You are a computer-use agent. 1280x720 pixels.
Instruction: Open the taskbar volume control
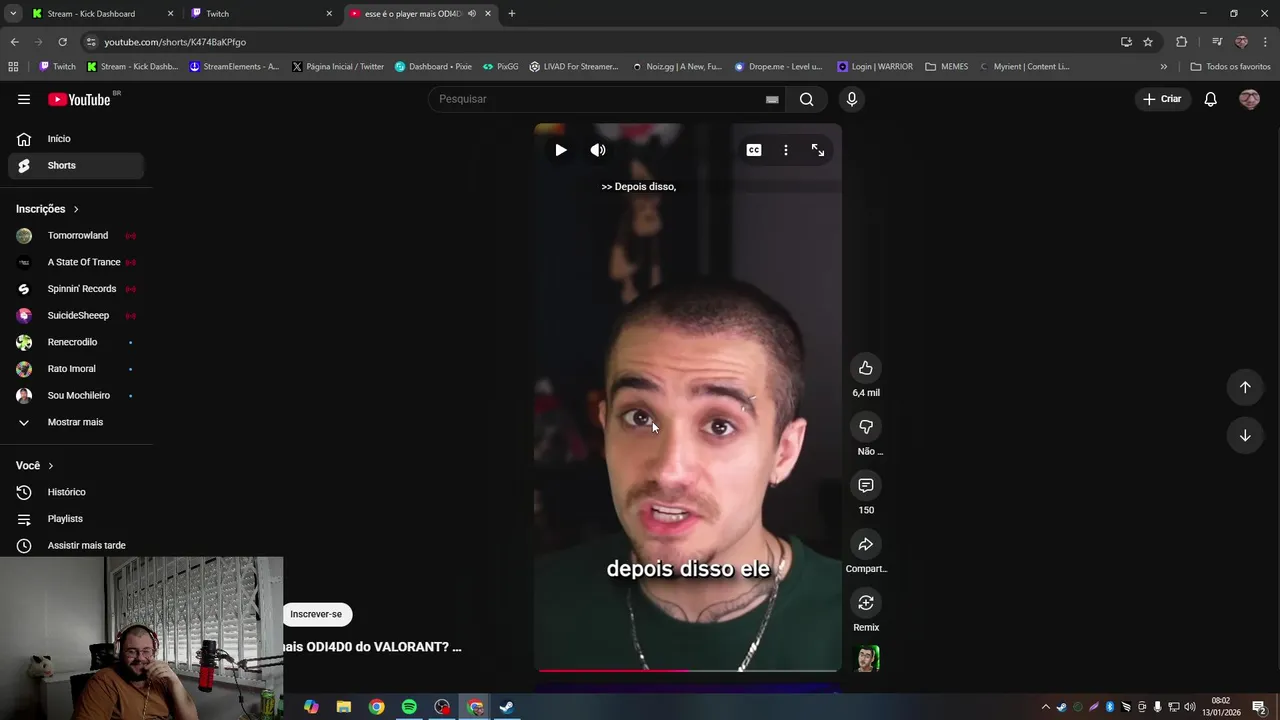pos(1190,707)
